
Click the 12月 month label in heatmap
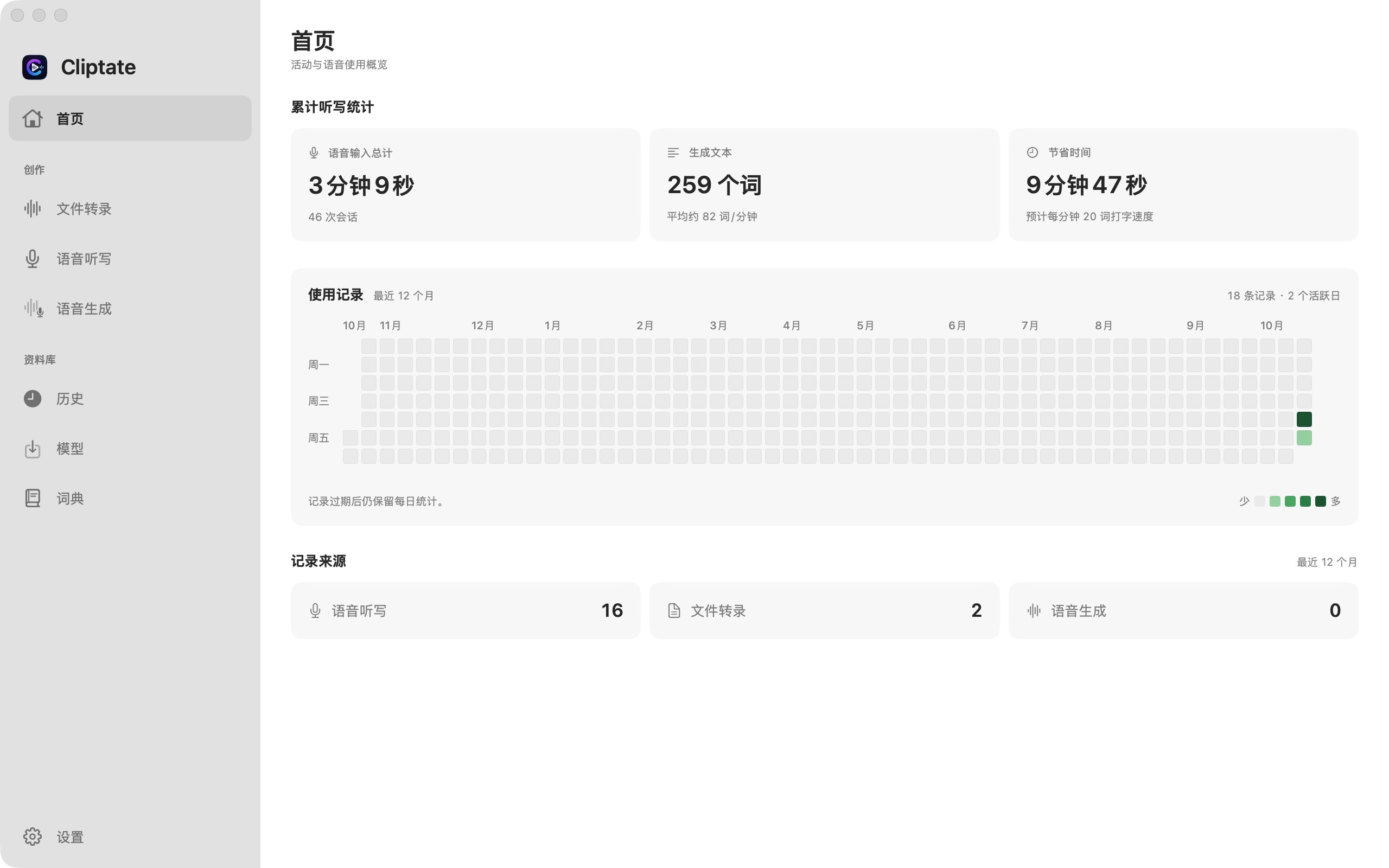click(x=483, y=325)
